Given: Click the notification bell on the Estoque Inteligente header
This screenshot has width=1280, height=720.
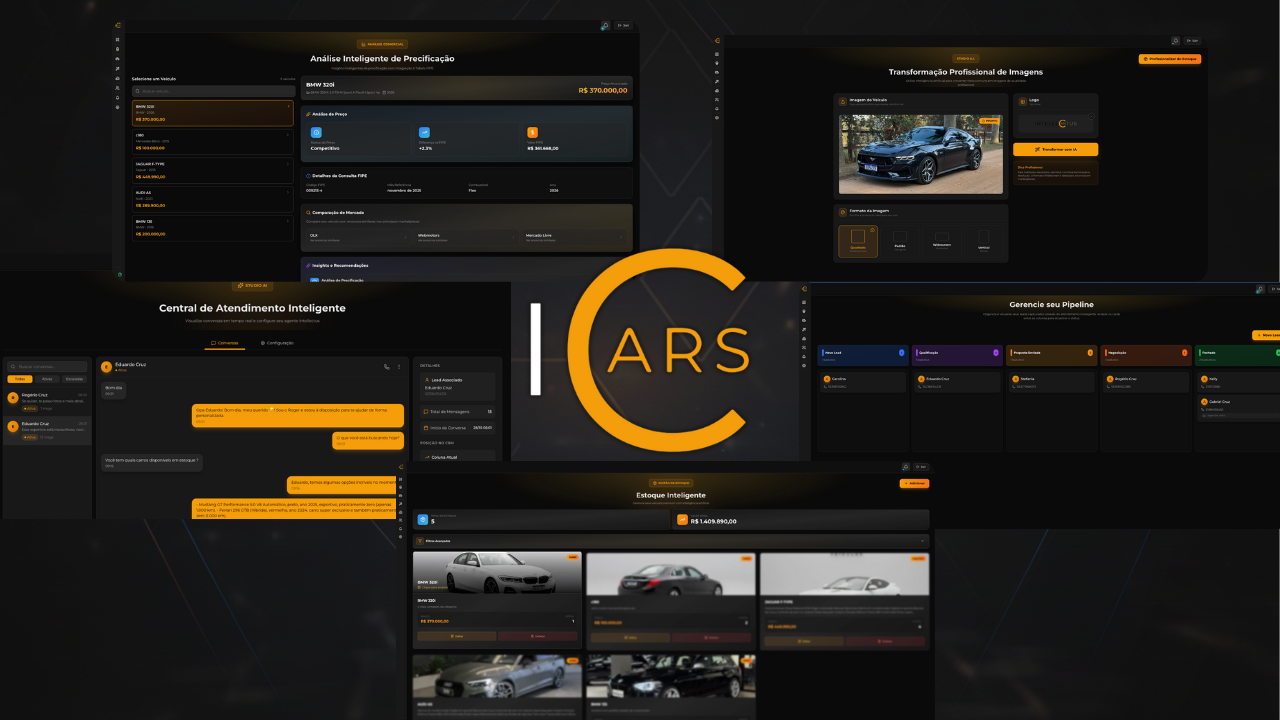Looking at the screenshot, I should (906, 467).
